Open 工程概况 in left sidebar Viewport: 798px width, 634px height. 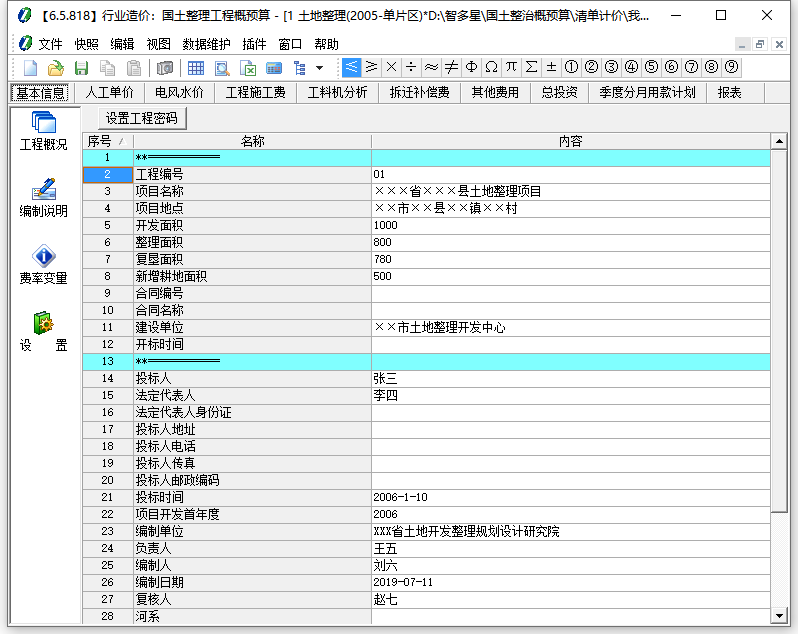click(43, 131)
